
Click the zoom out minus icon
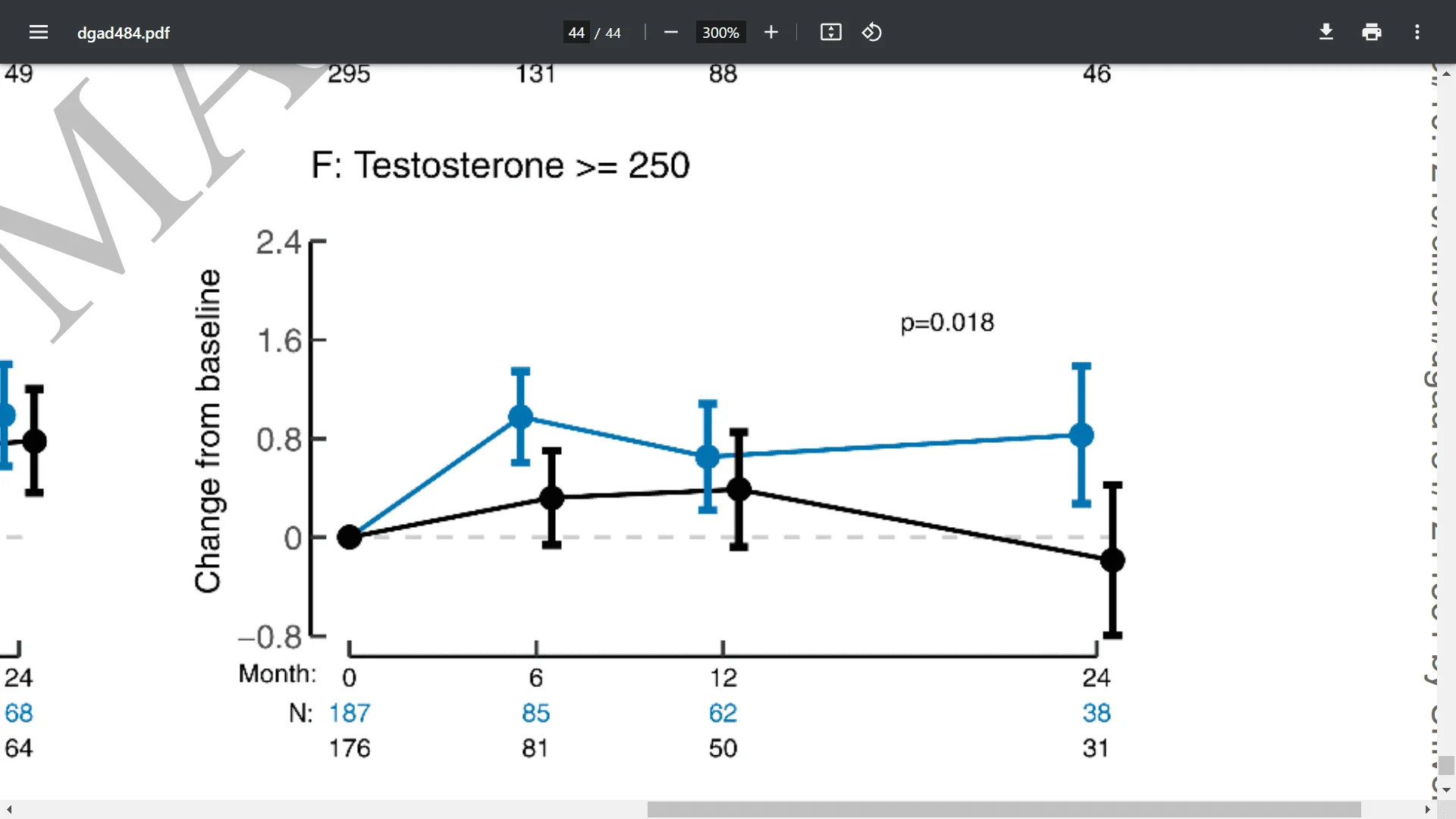click(670, 32)
